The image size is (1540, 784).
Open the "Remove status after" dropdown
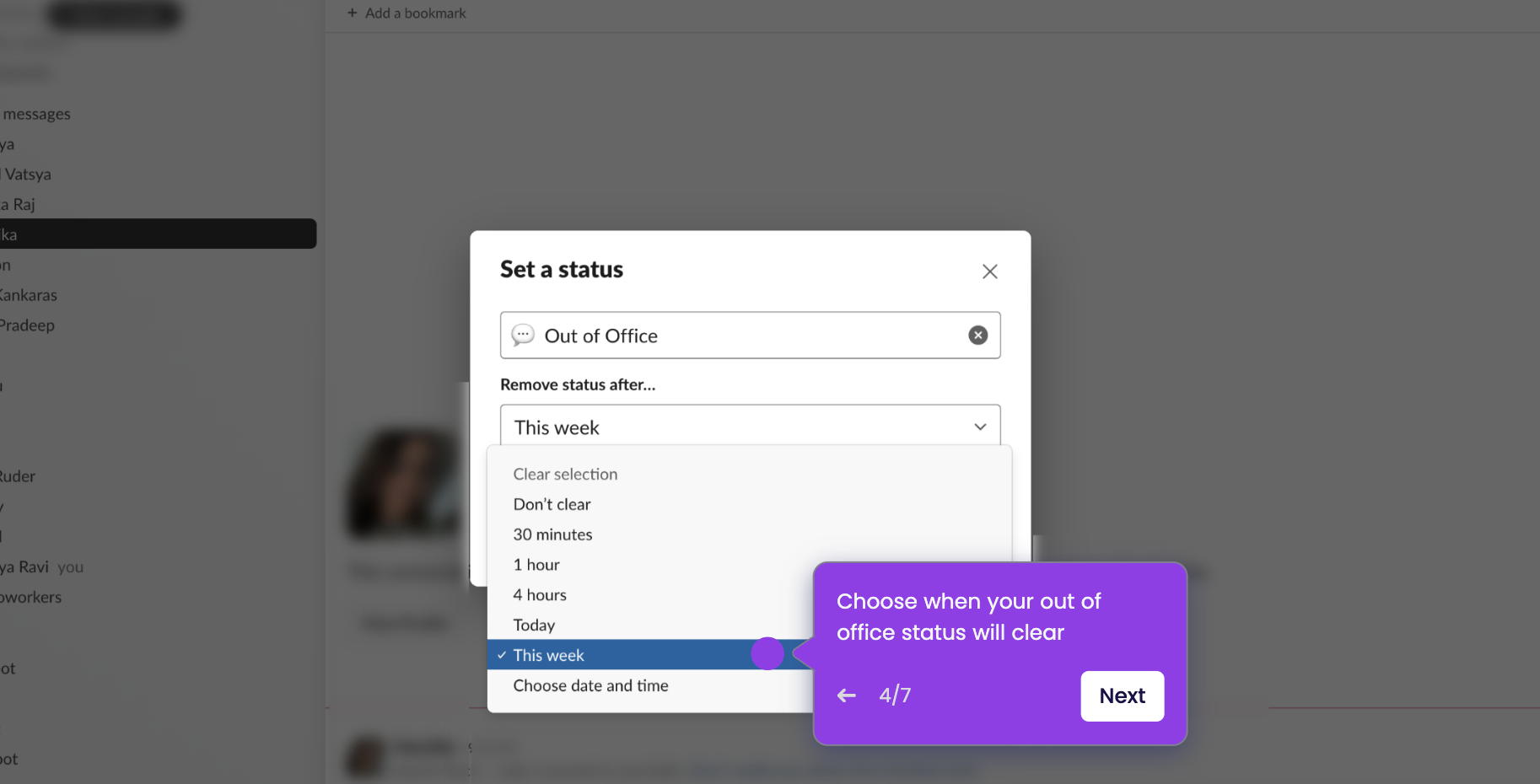[750, 427]
